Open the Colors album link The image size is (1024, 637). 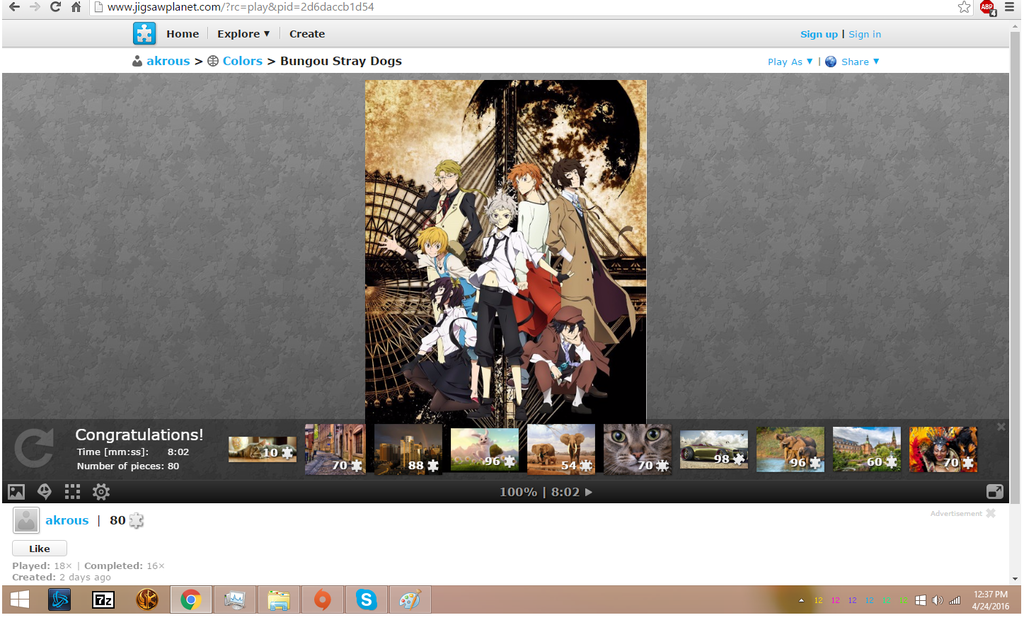pos(242,61)
